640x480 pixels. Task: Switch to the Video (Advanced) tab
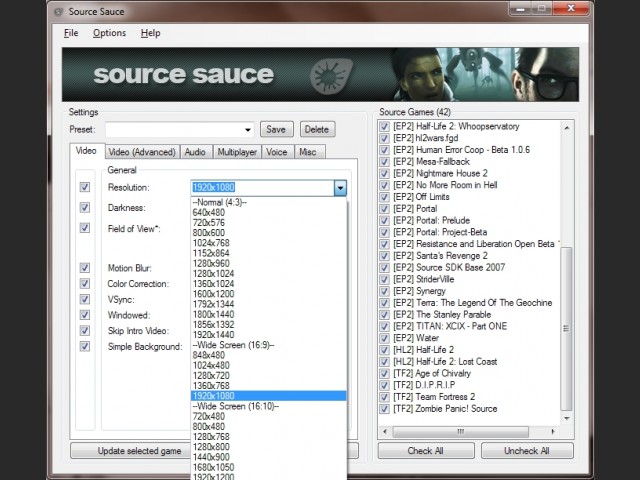(142, 152)
